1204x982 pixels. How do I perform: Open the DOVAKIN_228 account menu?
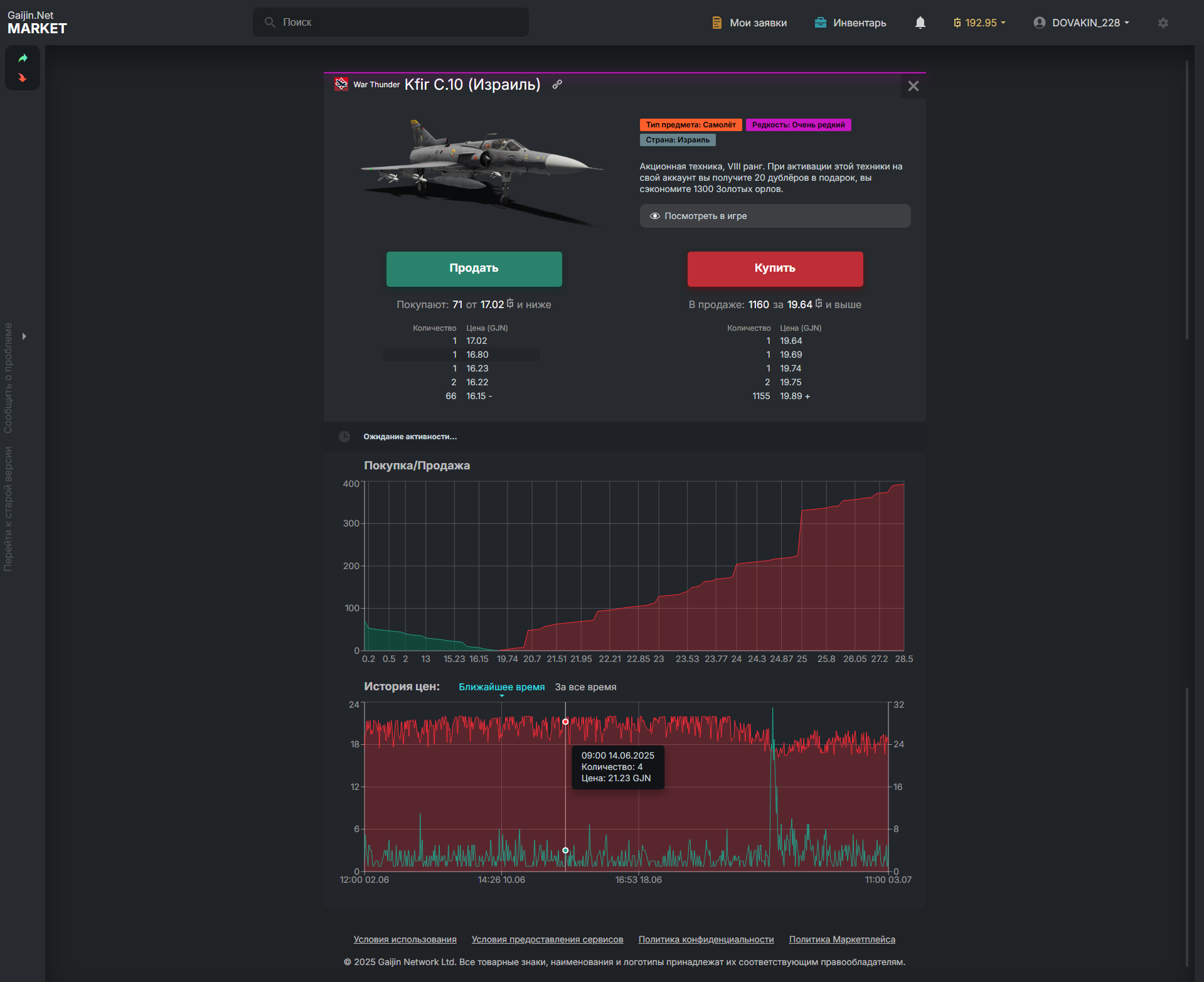tap(1082, 23)
